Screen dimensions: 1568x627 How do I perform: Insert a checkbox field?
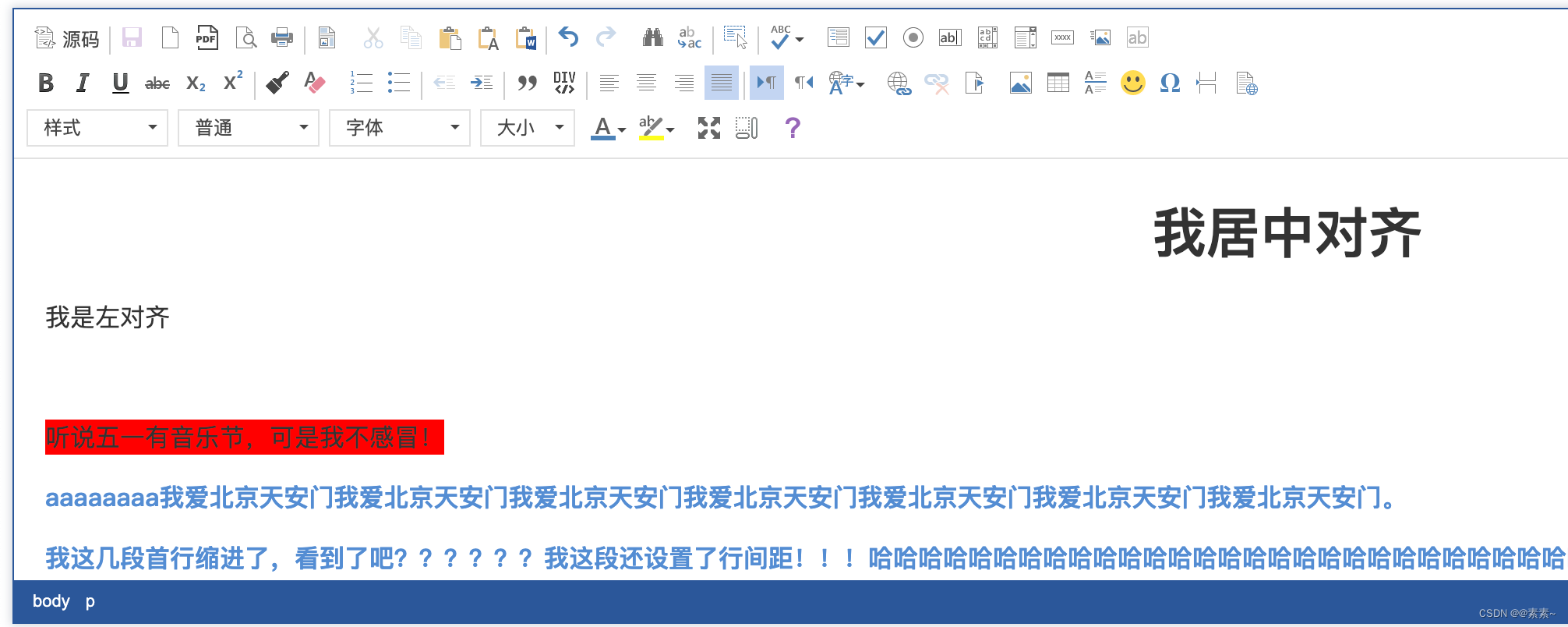(876, 37)
